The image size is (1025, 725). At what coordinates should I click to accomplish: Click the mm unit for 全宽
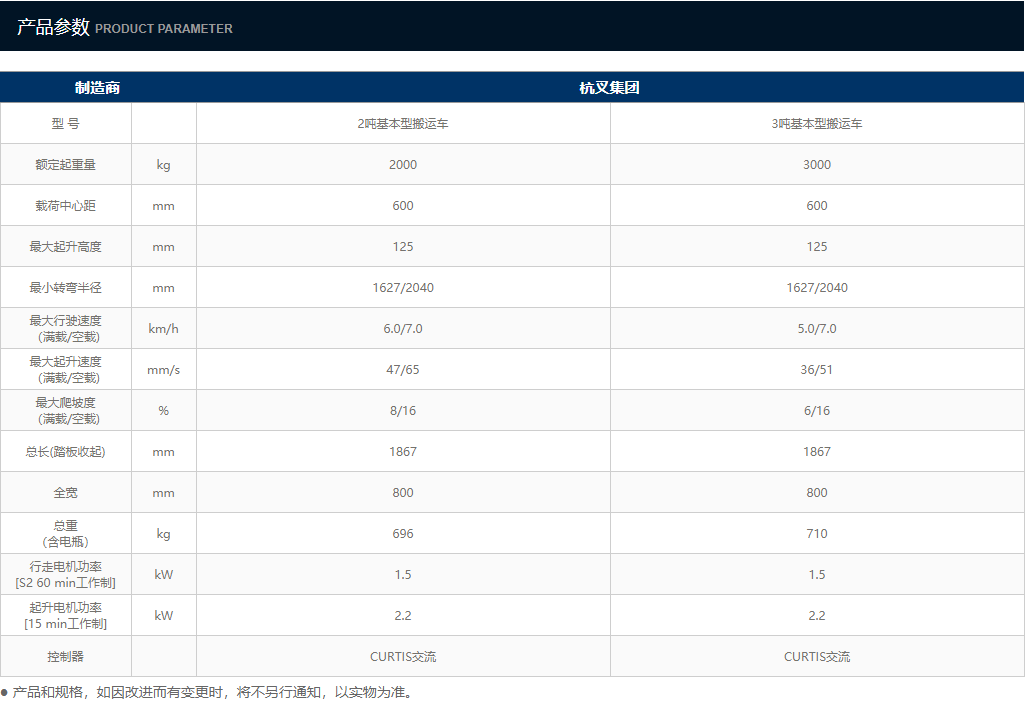(163, 494)
